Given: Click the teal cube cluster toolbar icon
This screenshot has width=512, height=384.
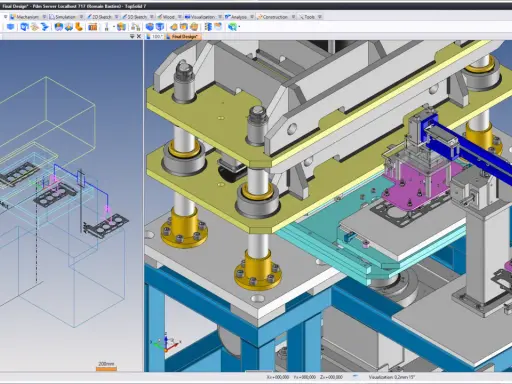Looking at the screenshot, I should pos(232,27).
